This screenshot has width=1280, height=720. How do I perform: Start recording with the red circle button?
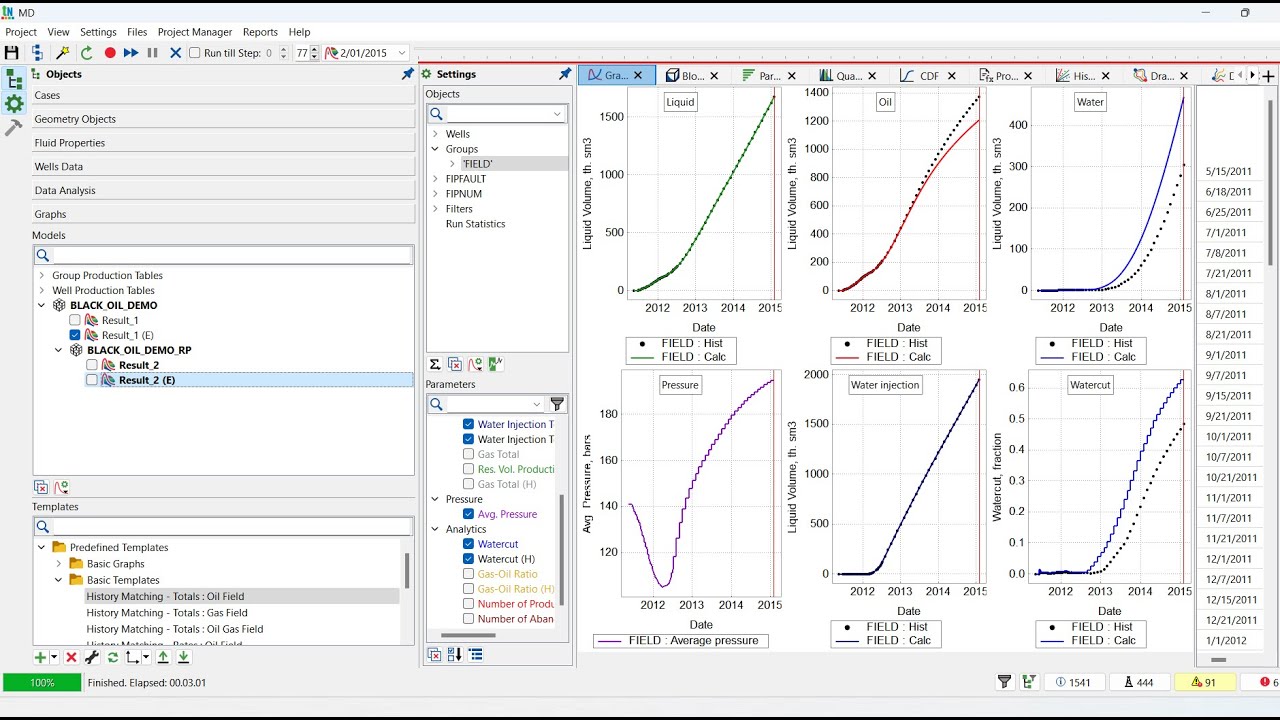point(110,53)
